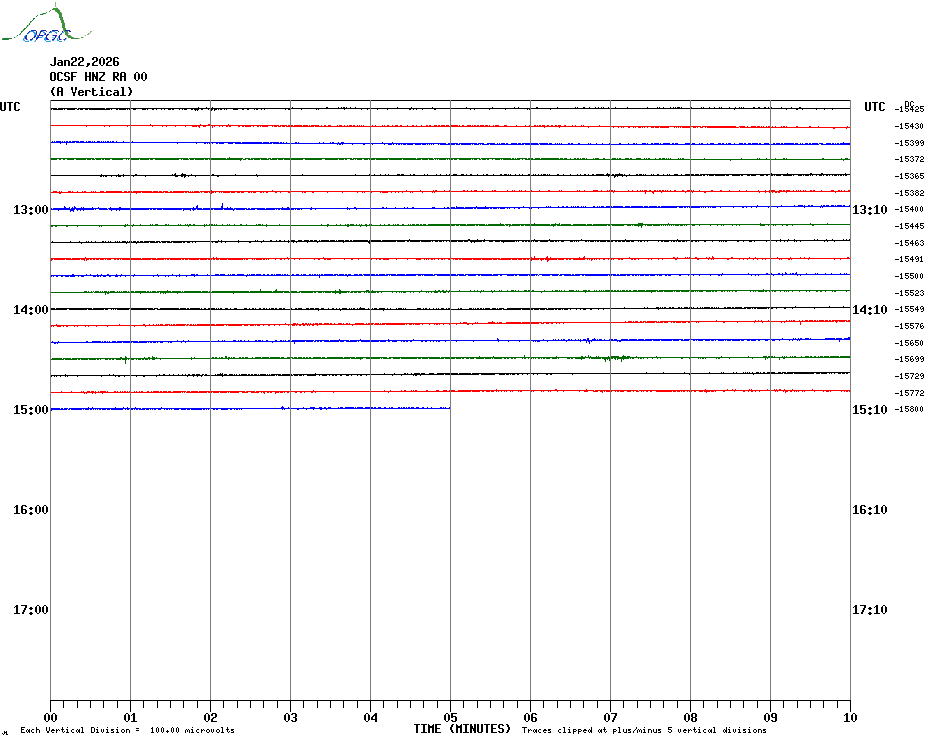
Task: Select the date text Jan22,2026
Action: point(84,62)
